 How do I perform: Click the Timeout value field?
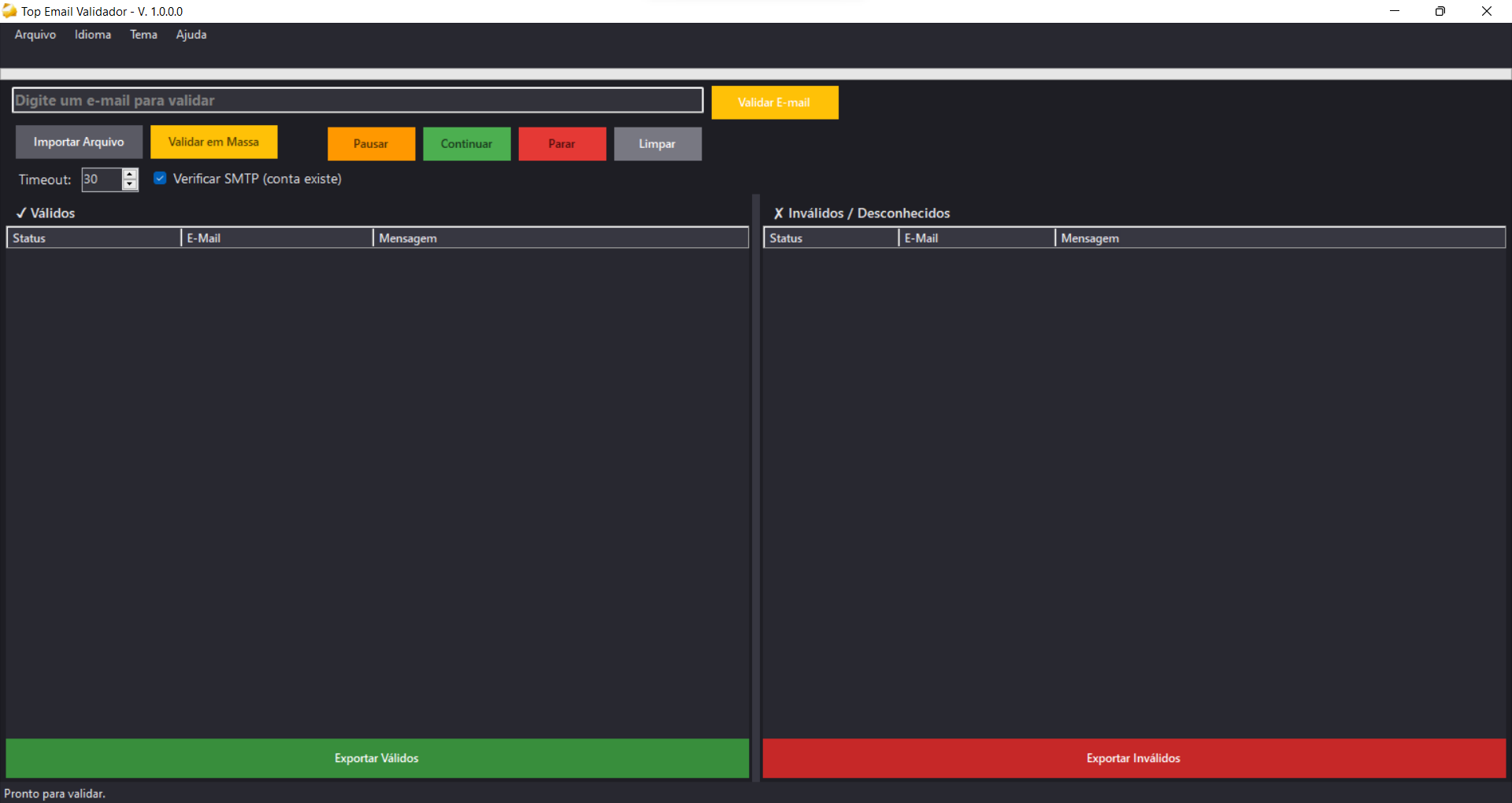(102, 179)
